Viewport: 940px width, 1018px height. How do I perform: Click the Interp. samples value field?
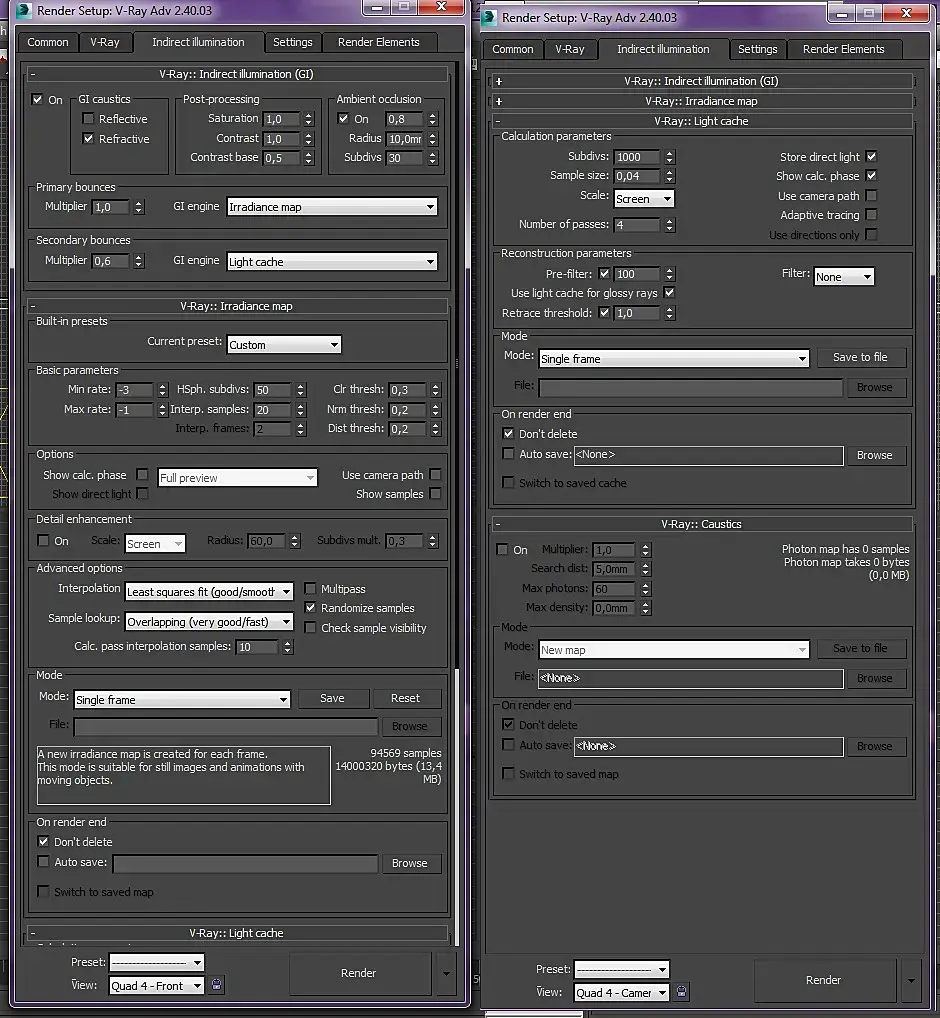click(274, 410)
